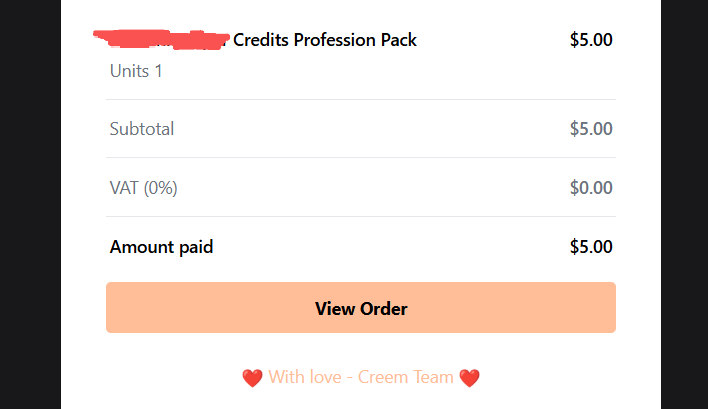The image size is (708, 409).
Task: Click the 'With love - Creem Team' text
Action: coord(361,378)
